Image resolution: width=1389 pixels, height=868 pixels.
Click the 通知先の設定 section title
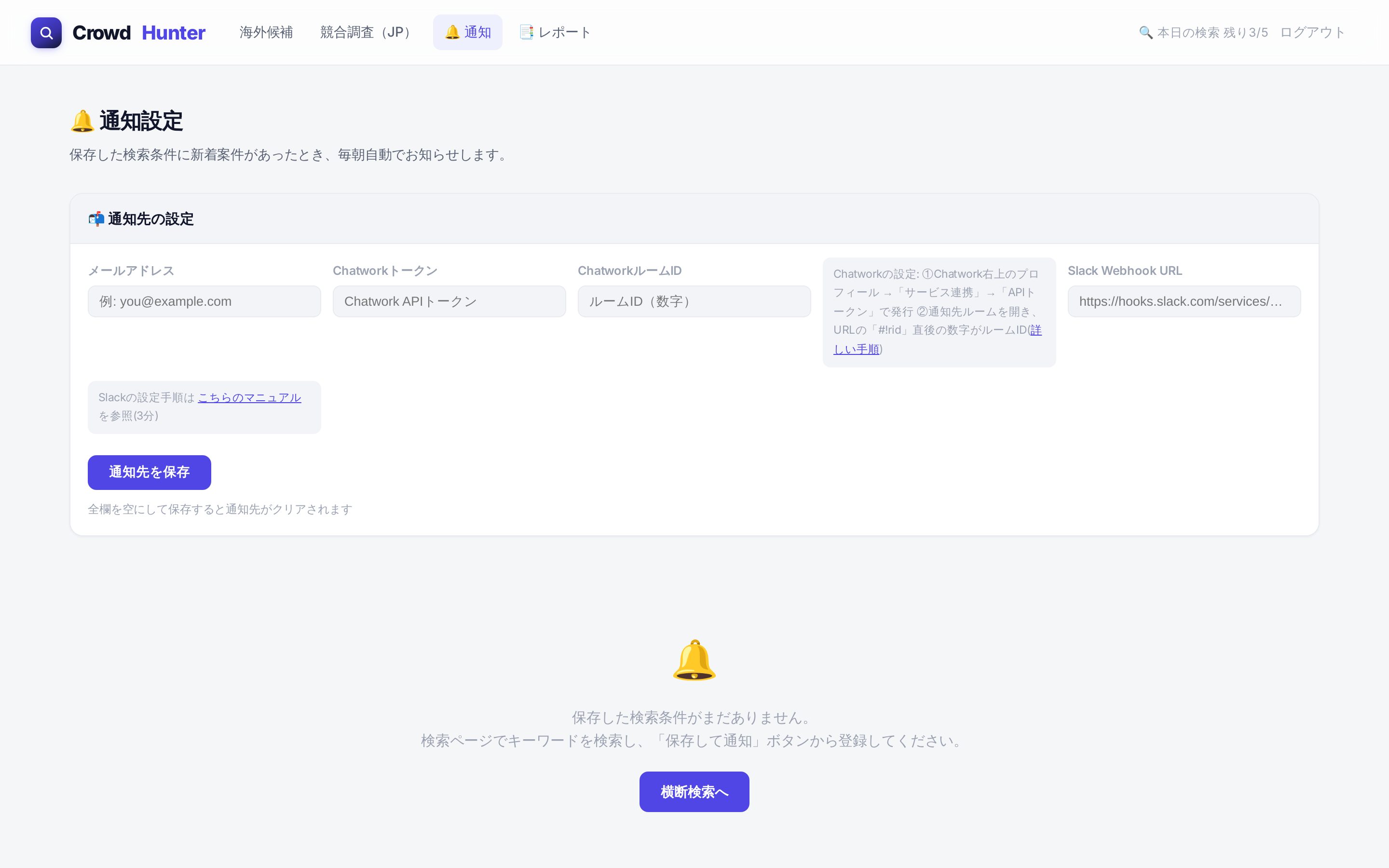point(150,219)
